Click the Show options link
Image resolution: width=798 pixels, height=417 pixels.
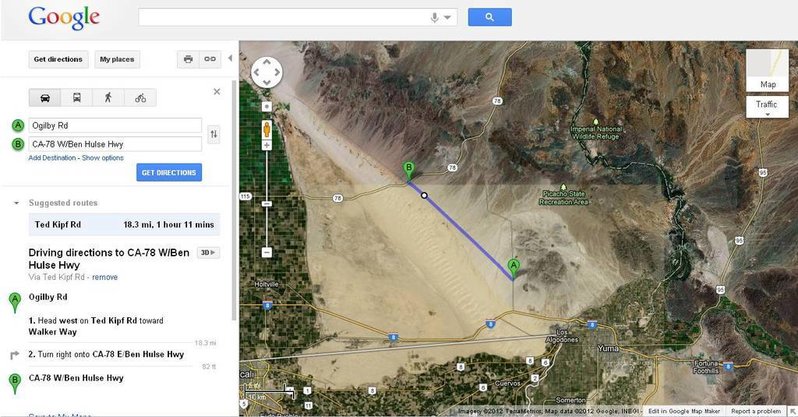tap(102, 158)
